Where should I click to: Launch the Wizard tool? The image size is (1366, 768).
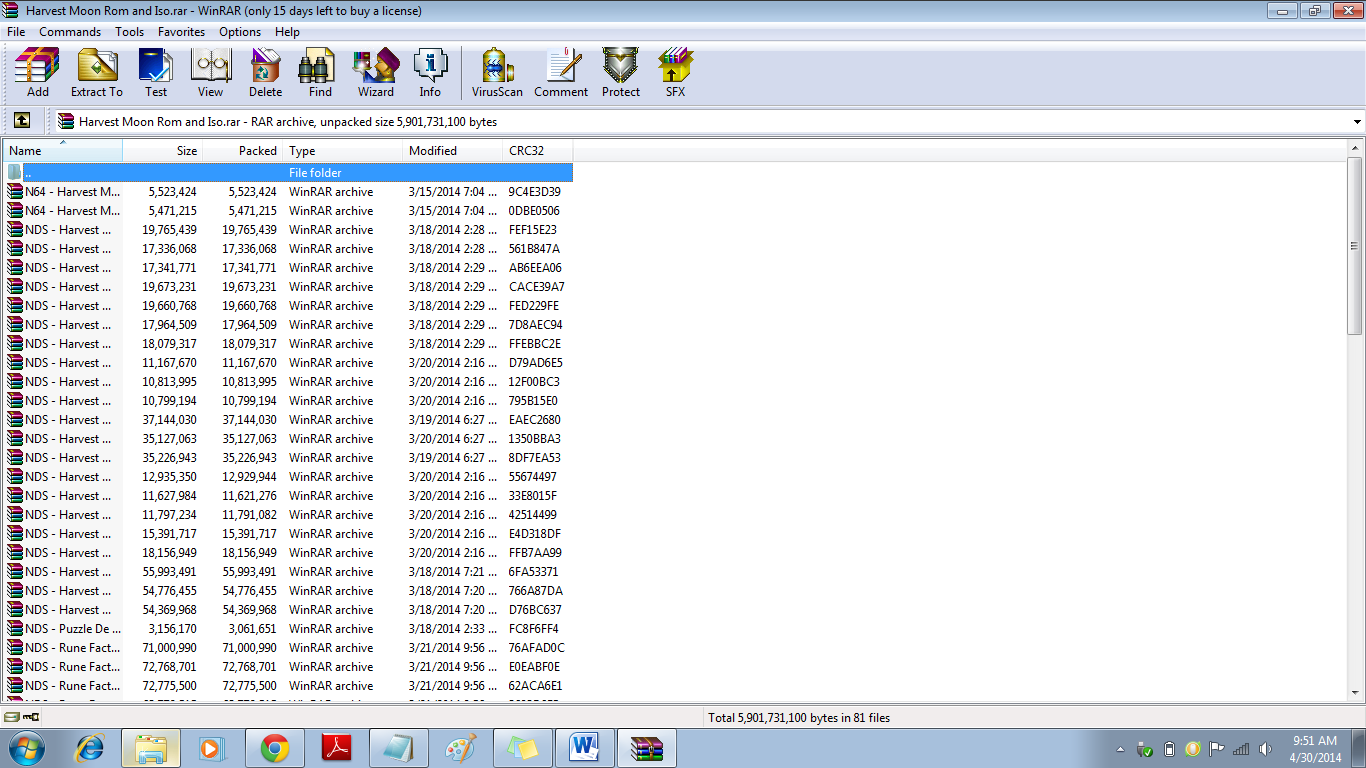376,72
